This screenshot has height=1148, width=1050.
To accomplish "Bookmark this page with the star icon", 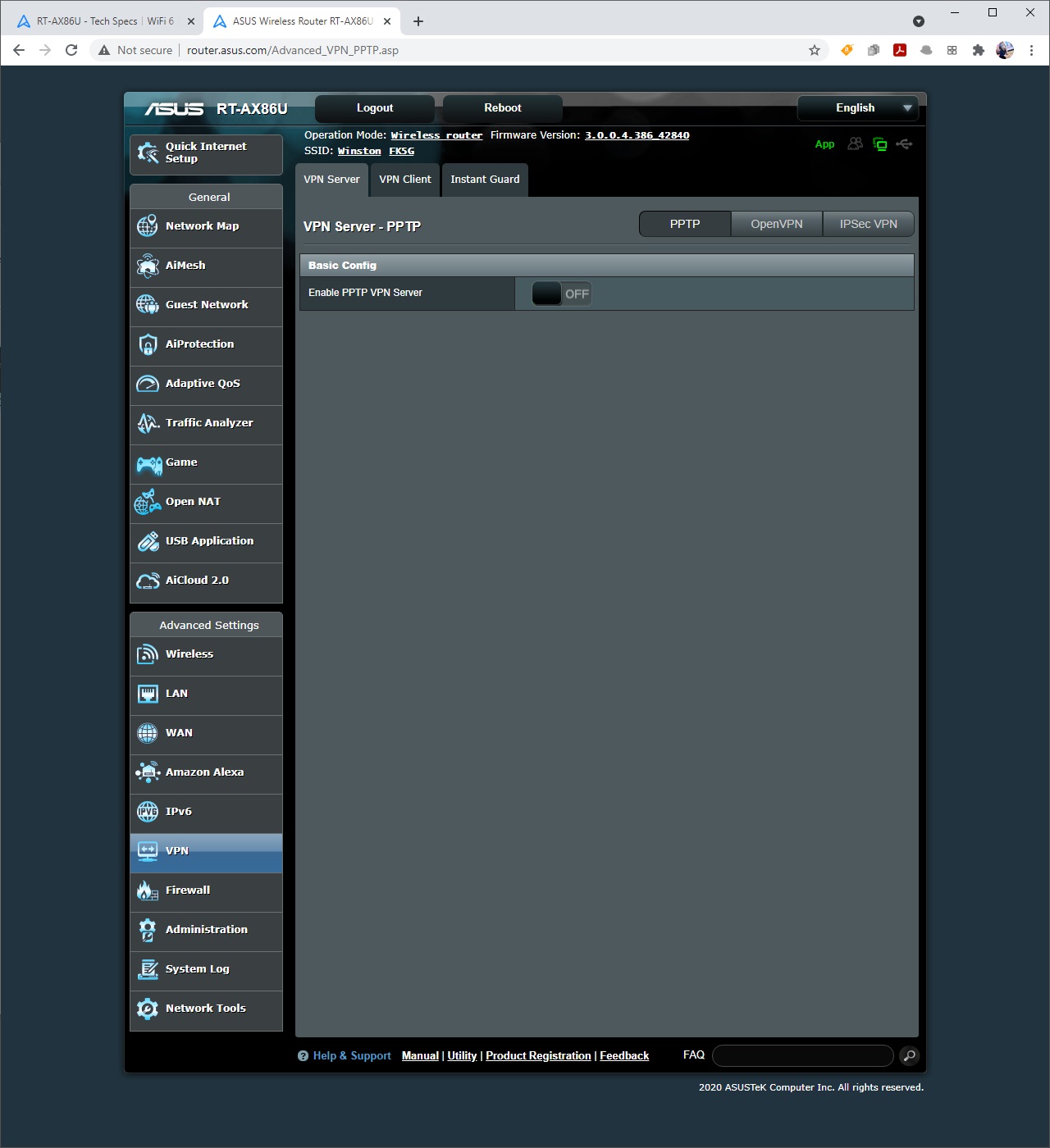I will 815,50.
